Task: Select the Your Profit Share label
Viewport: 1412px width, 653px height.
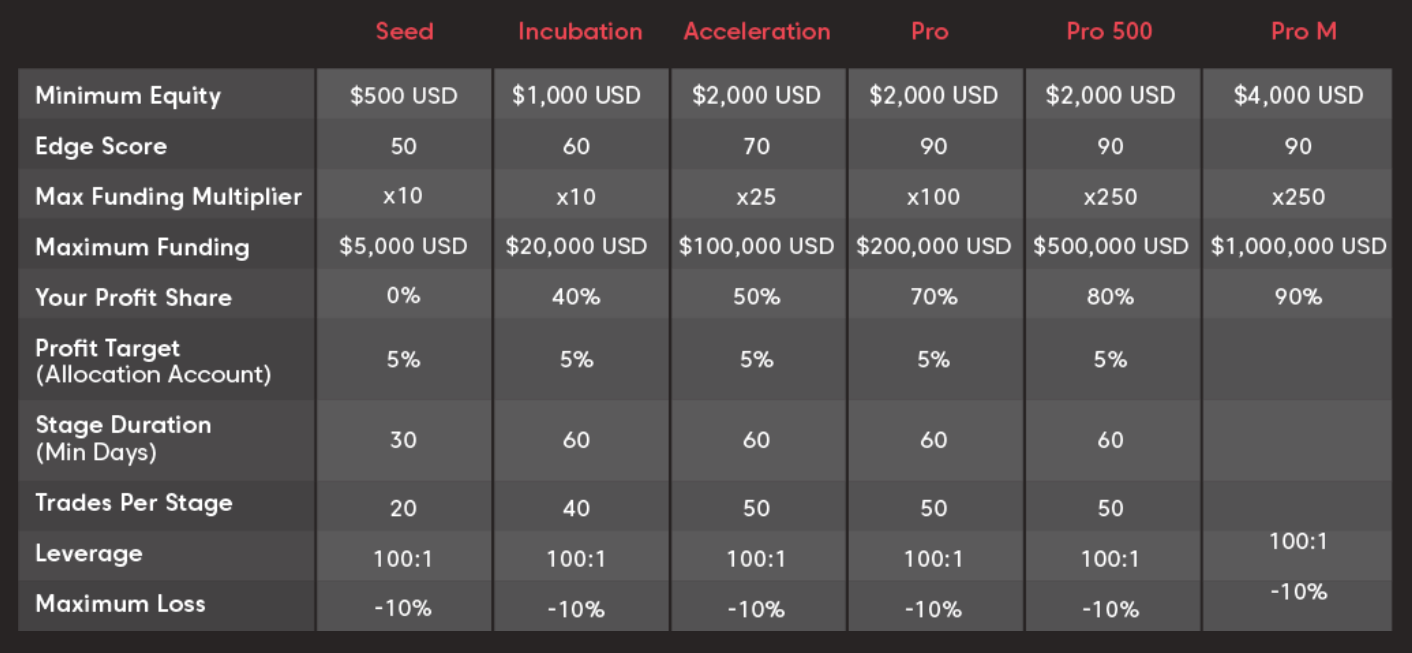Action: pyautogui.click(x=133, y=297)
